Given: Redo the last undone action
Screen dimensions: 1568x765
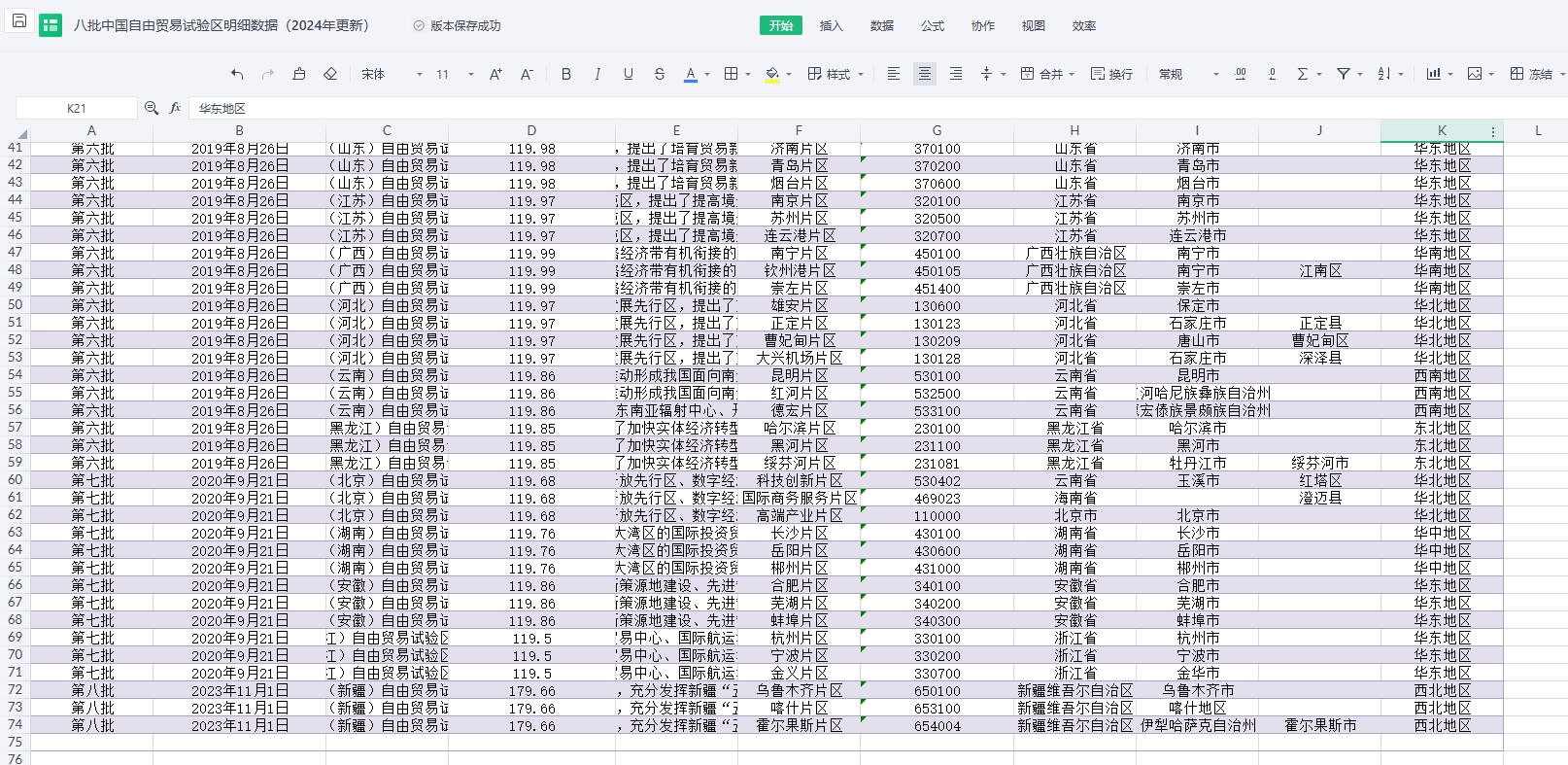Looking at the screenshot, I should click(268, 74).
